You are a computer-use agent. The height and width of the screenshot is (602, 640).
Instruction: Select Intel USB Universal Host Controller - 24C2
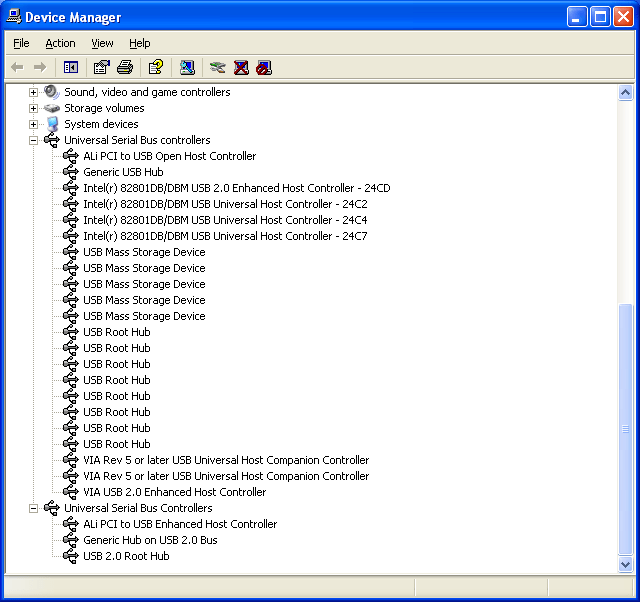225,204
